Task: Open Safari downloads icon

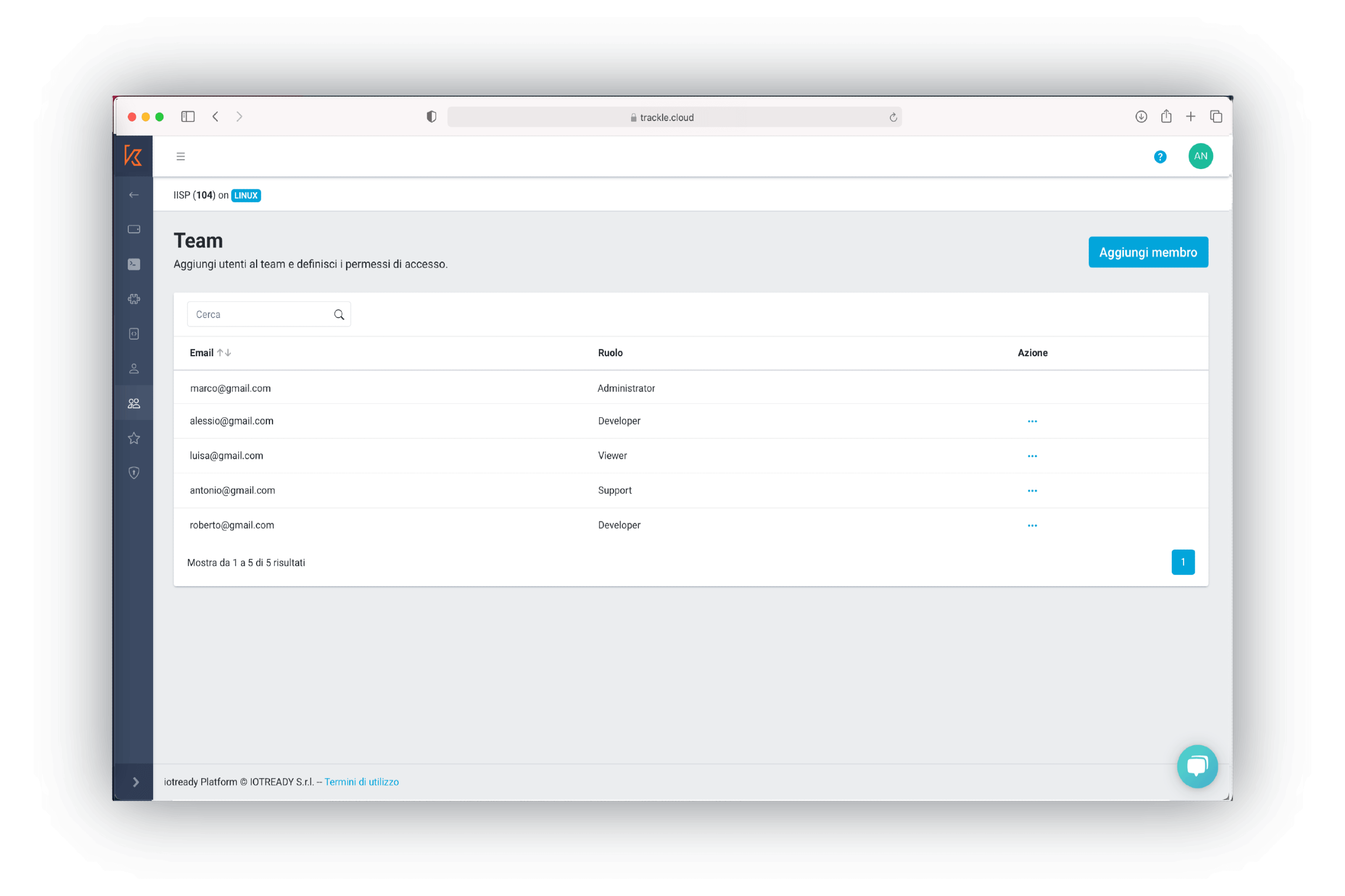Action: tap(1141, 116)
